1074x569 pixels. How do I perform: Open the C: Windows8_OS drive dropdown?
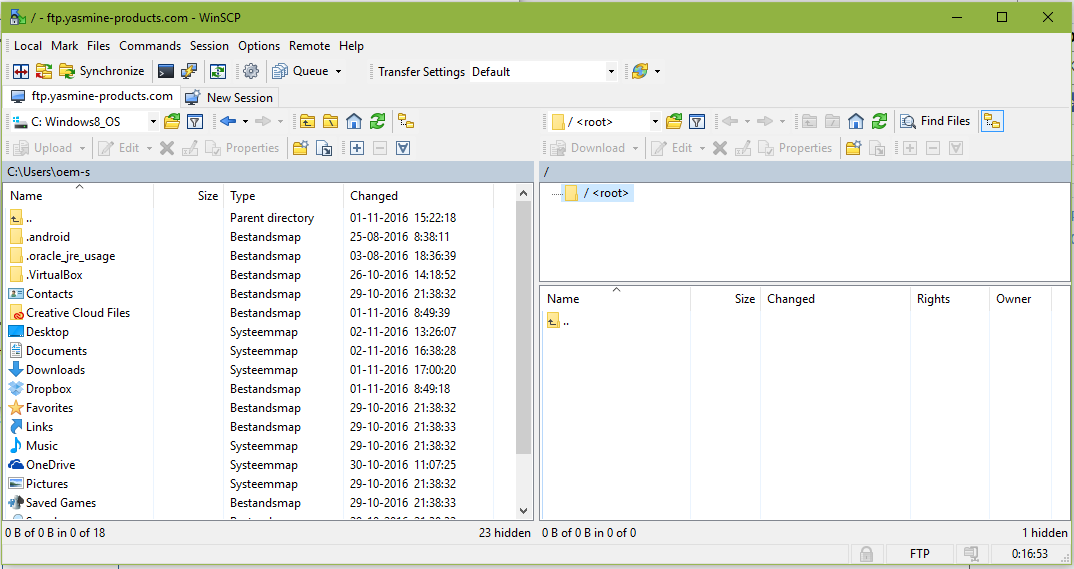(153, 122)
